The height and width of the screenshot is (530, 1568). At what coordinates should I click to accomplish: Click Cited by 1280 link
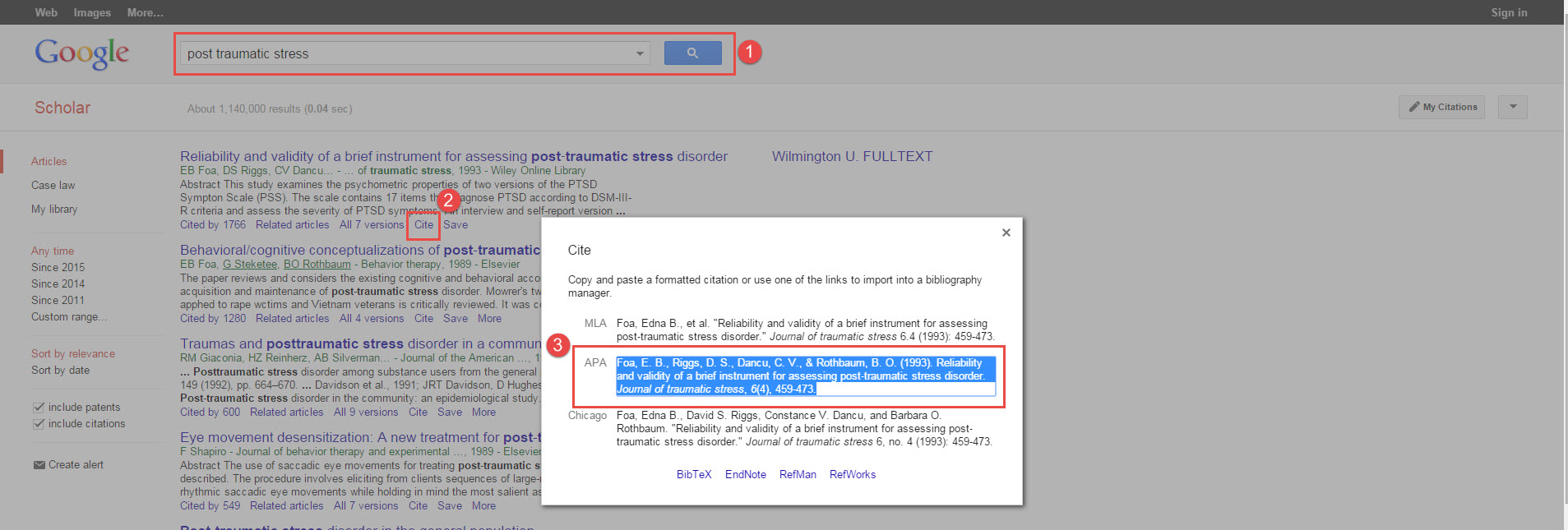coord(213,318)
